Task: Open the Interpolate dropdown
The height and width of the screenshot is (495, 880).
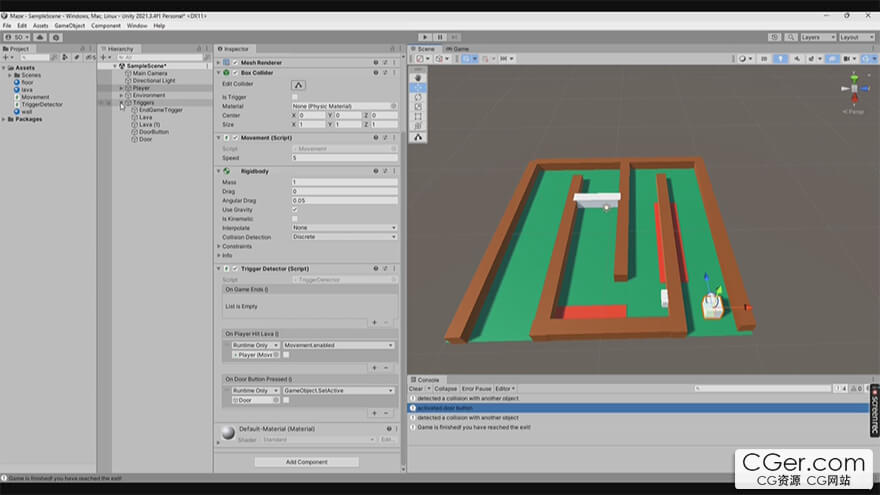Action: pyautogui.click(x=344, y=228)
